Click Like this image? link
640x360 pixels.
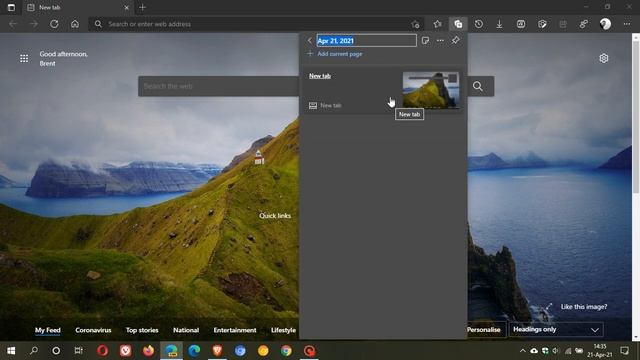584,307
